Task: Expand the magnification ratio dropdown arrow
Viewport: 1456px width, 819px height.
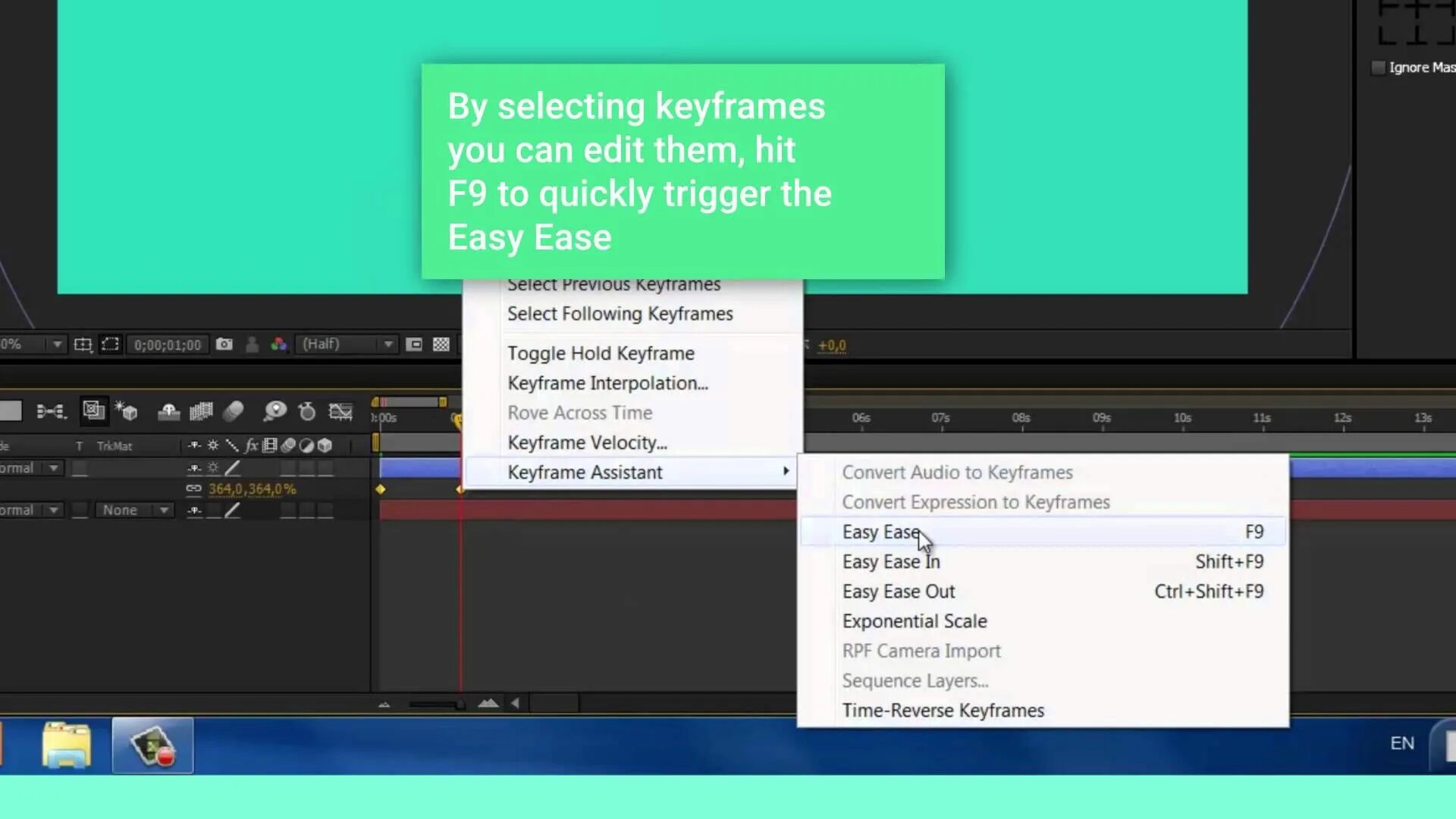Action: click(x=57, y=344)
